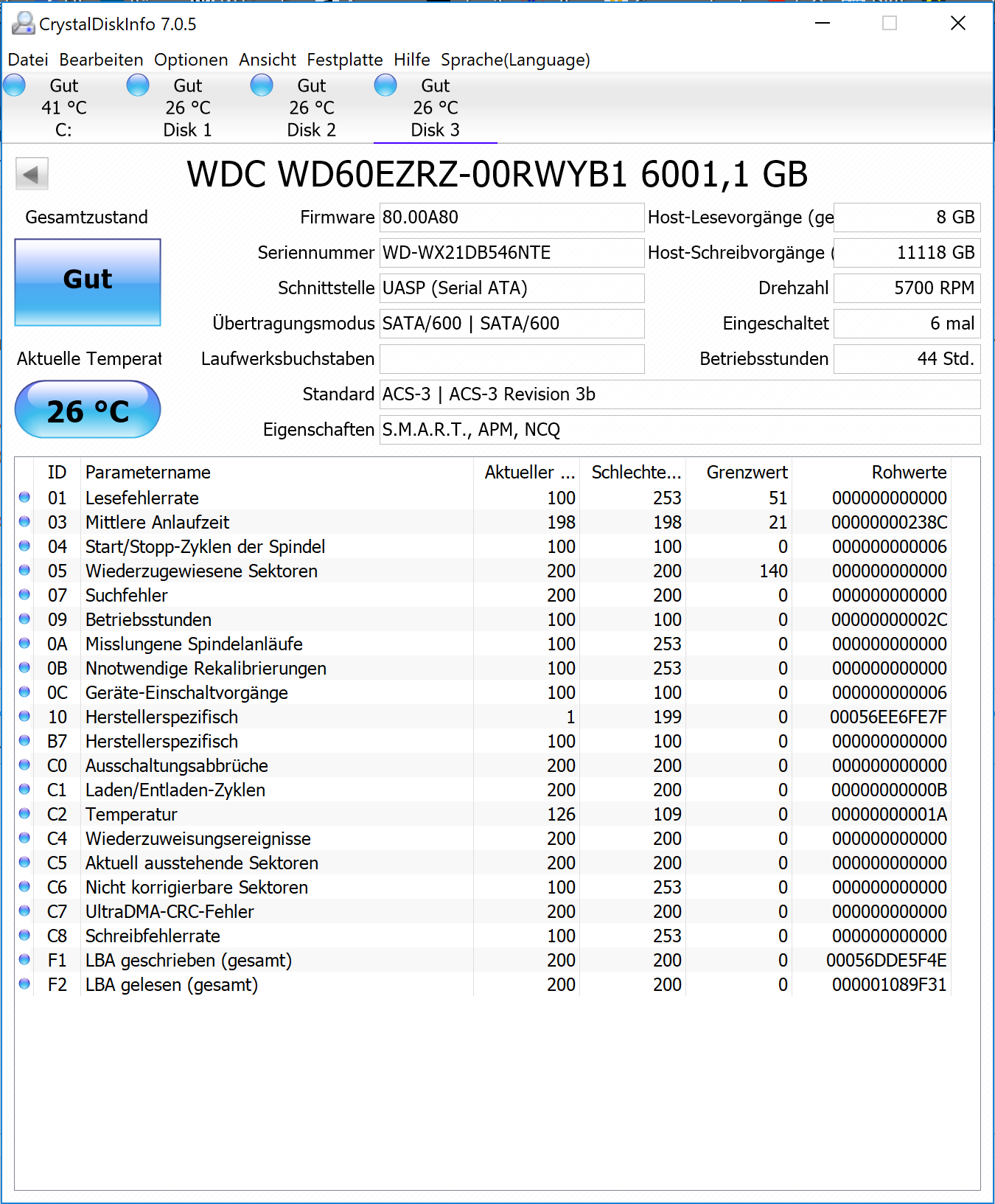995x1204 pixels.
Task: Switch to the Disk 2 tab
Action: [311, 108]
